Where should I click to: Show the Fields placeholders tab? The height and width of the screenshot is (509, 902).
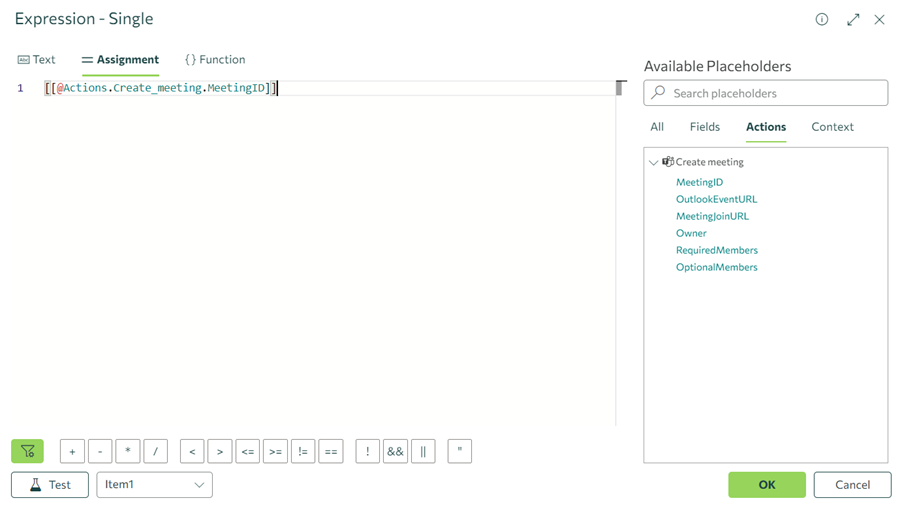click(704, 127)
